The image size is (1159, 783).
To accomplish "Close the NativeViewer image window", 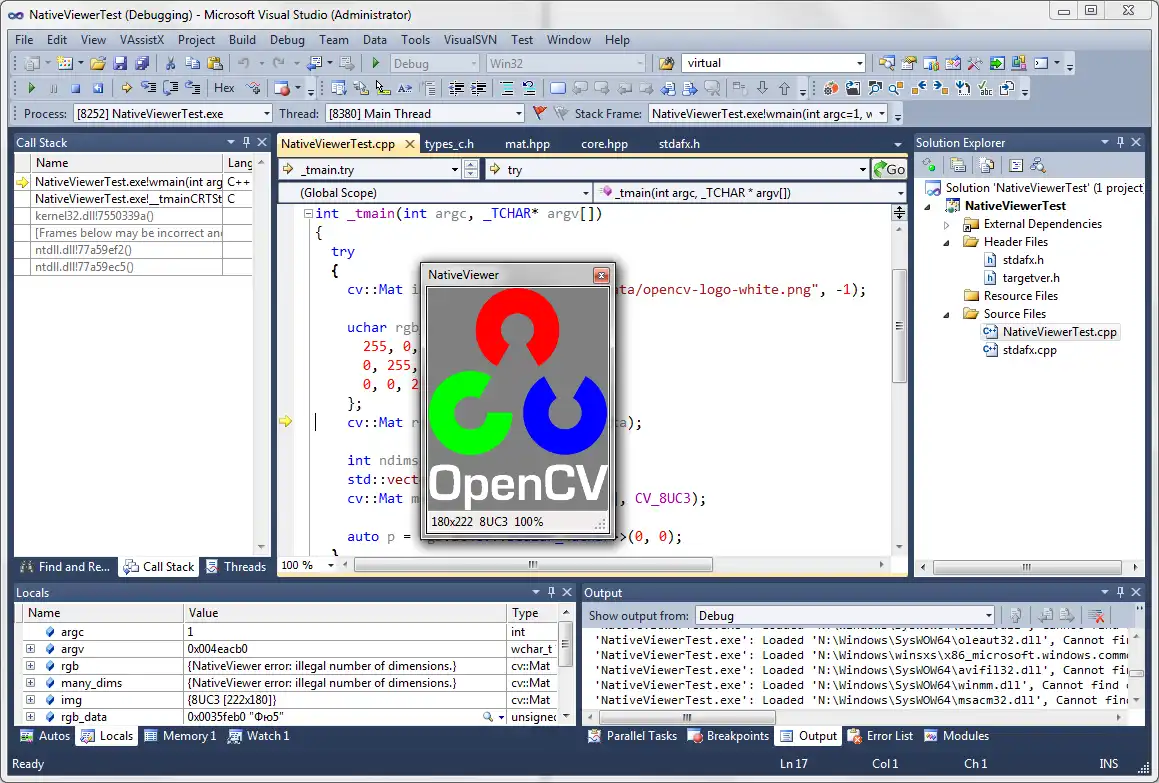I will point(602,275).
